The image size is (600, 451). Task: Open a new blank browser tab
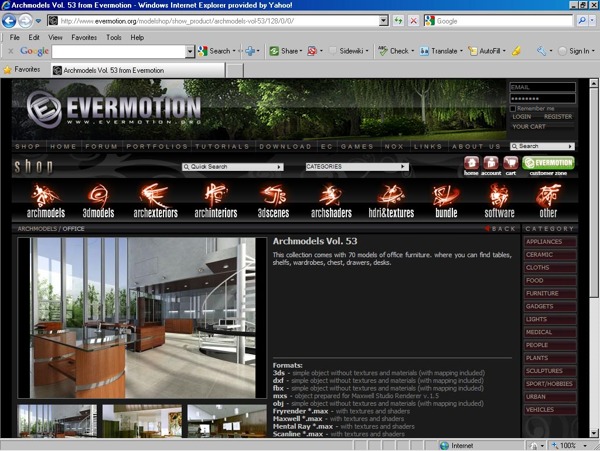(x=235, y=70)
